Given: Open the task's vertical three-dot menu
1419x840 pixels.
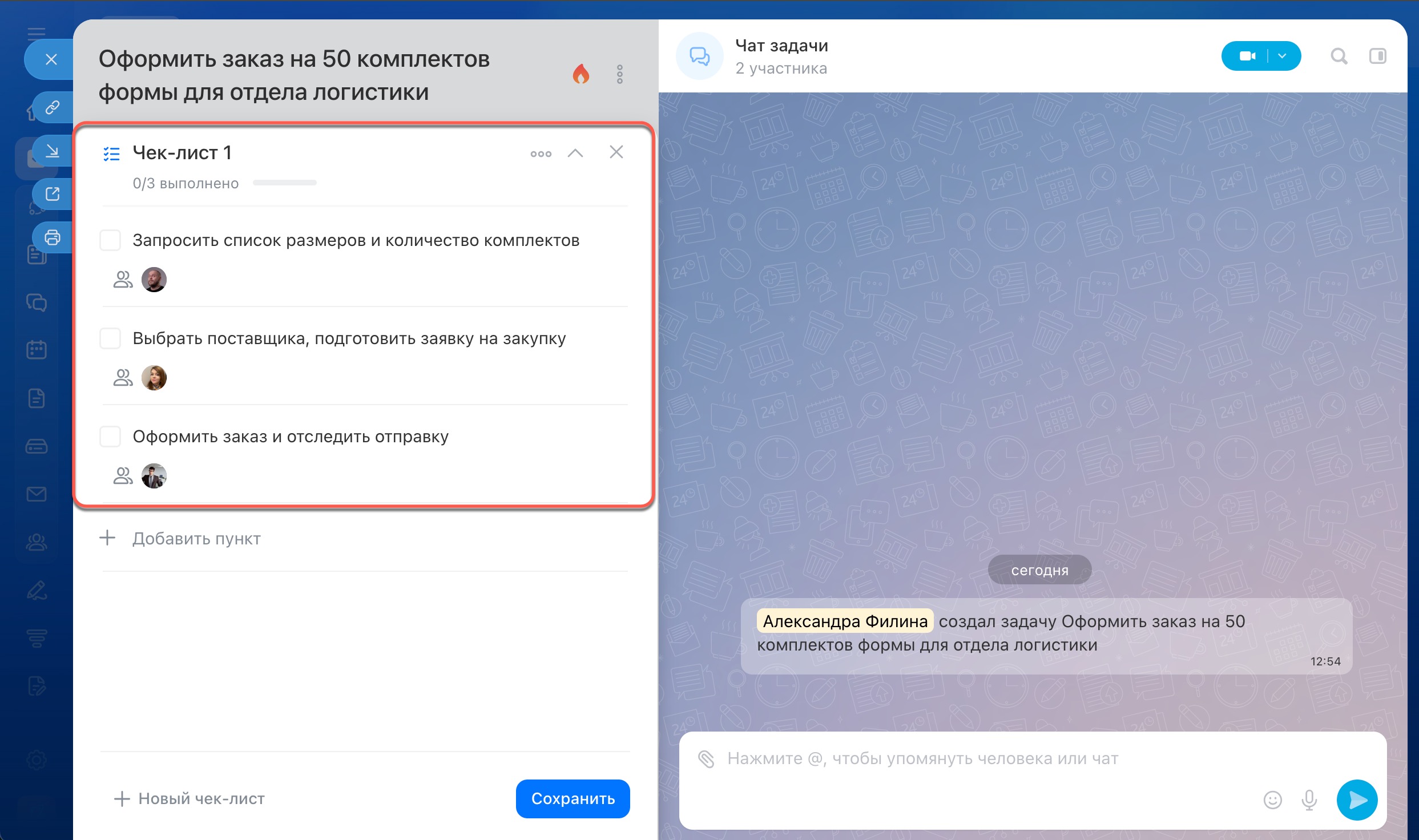Looking at the screenshot, I should 620,74.
